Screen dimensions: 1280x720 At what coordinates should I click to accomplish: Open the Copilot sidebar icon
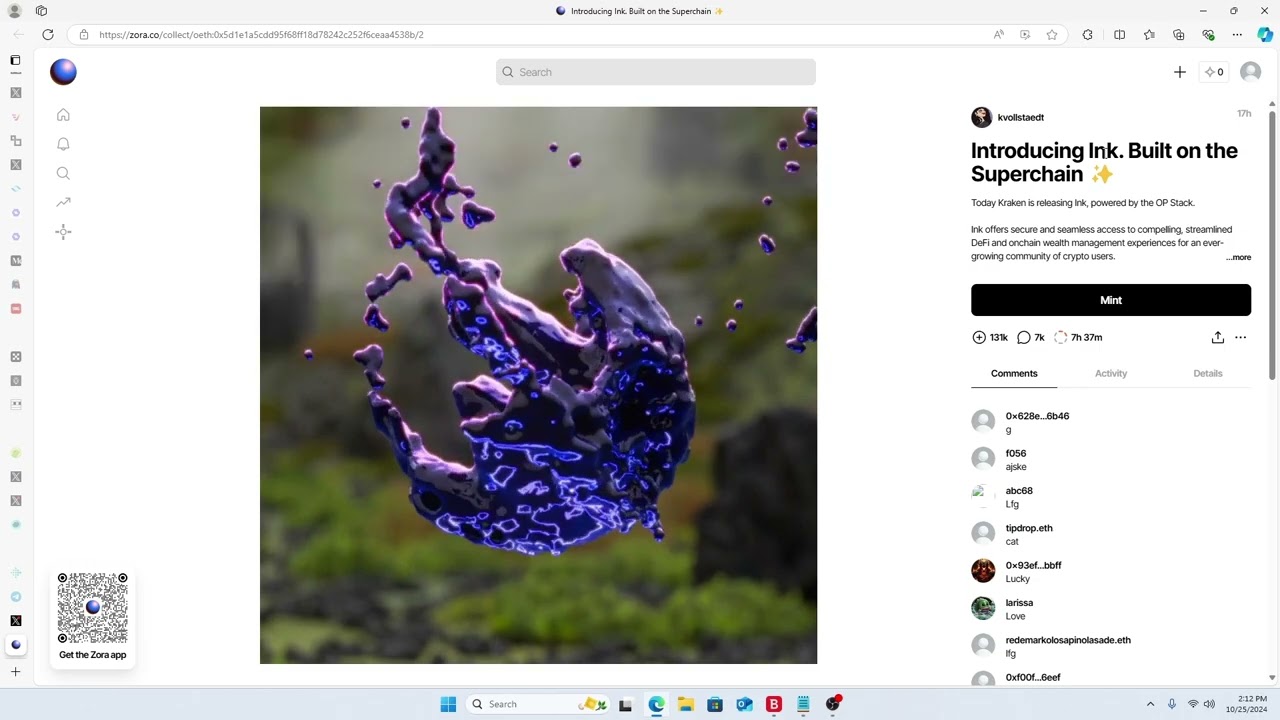pyautogui.click(x=1265, y=34)
